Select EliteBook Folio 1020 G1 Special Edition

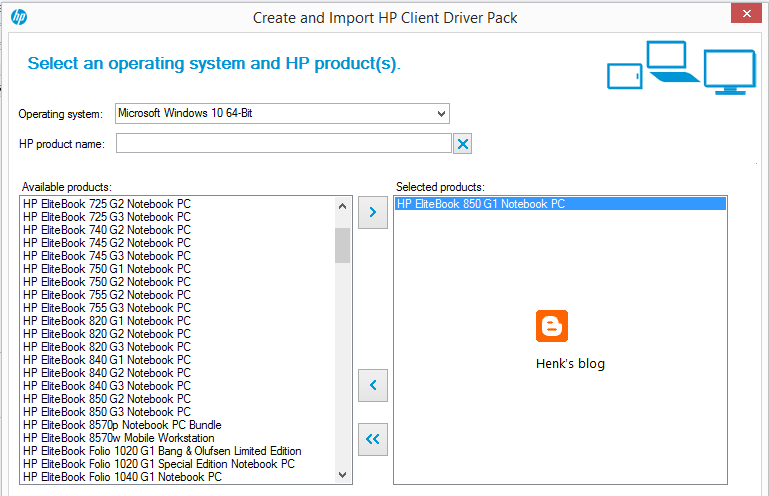pos(159,464)
